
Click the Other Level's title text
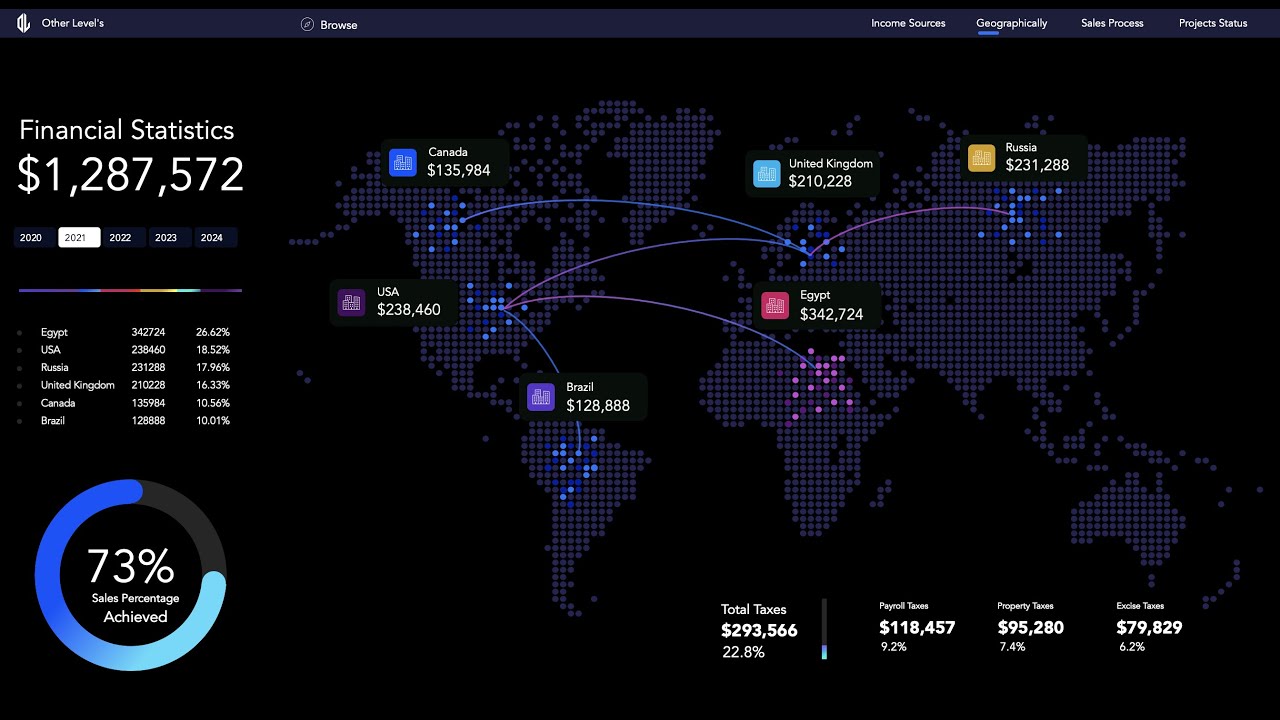(73, 23)
